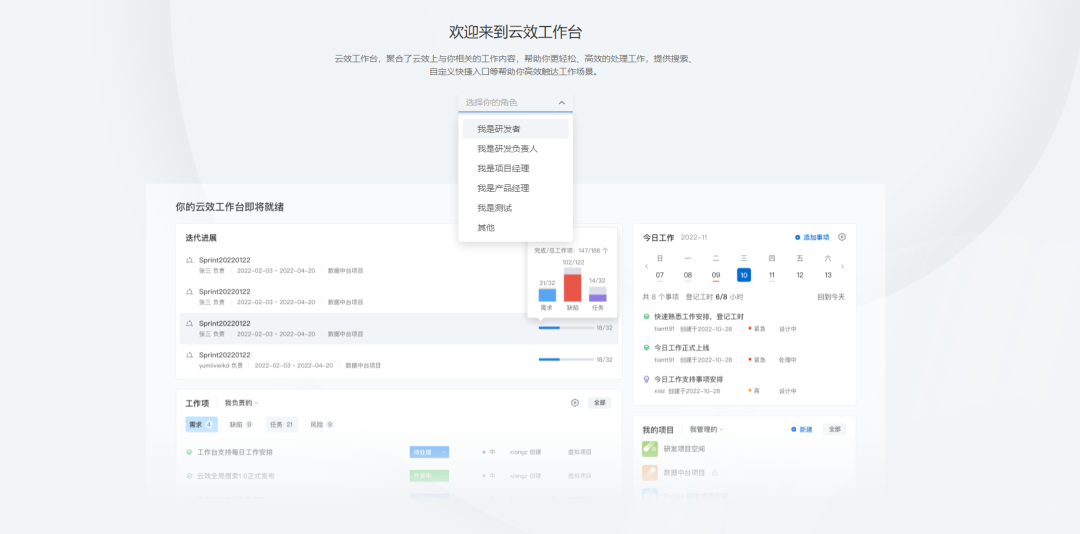This screenshot has width=1080, height=534.
Task: Open the settings gear in the 今日工作 panel
Action: (842, 237)
